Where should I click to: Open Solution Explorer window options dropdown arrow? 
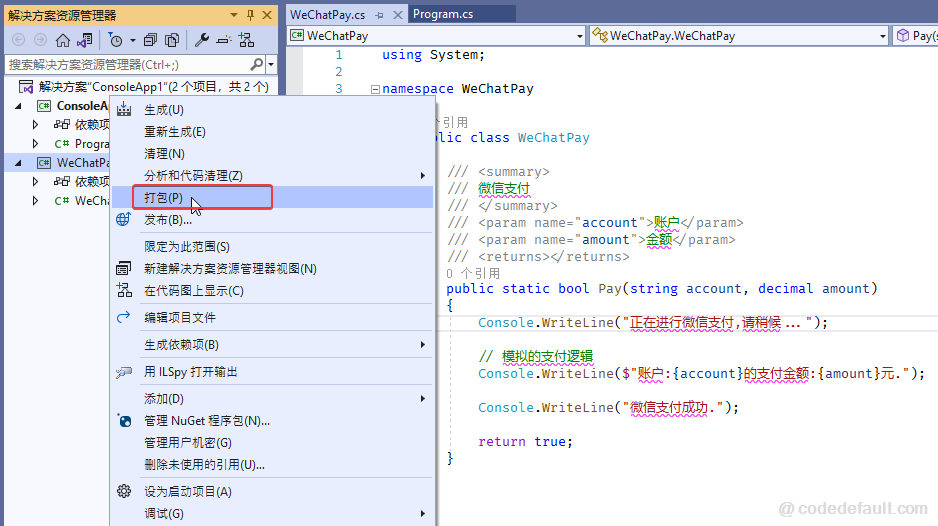click(233, 15)
